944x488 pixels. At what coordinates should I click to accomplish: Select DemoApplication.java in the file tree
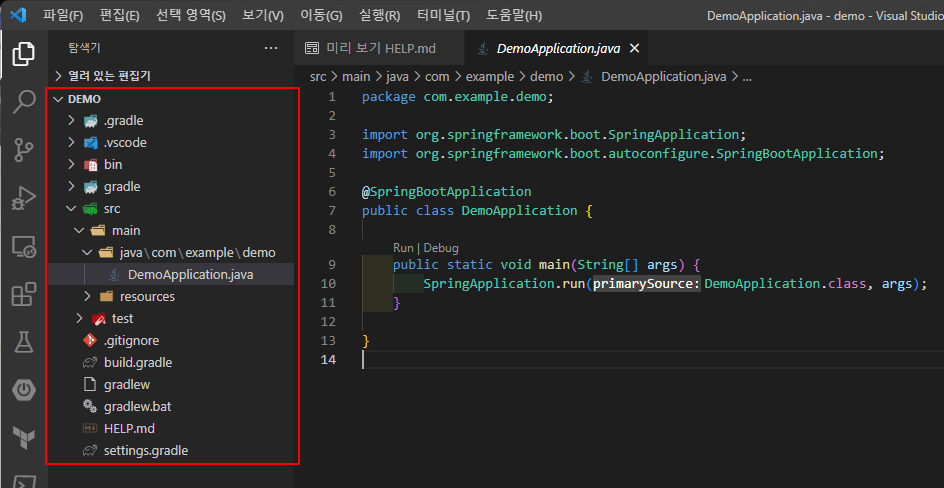171,275
